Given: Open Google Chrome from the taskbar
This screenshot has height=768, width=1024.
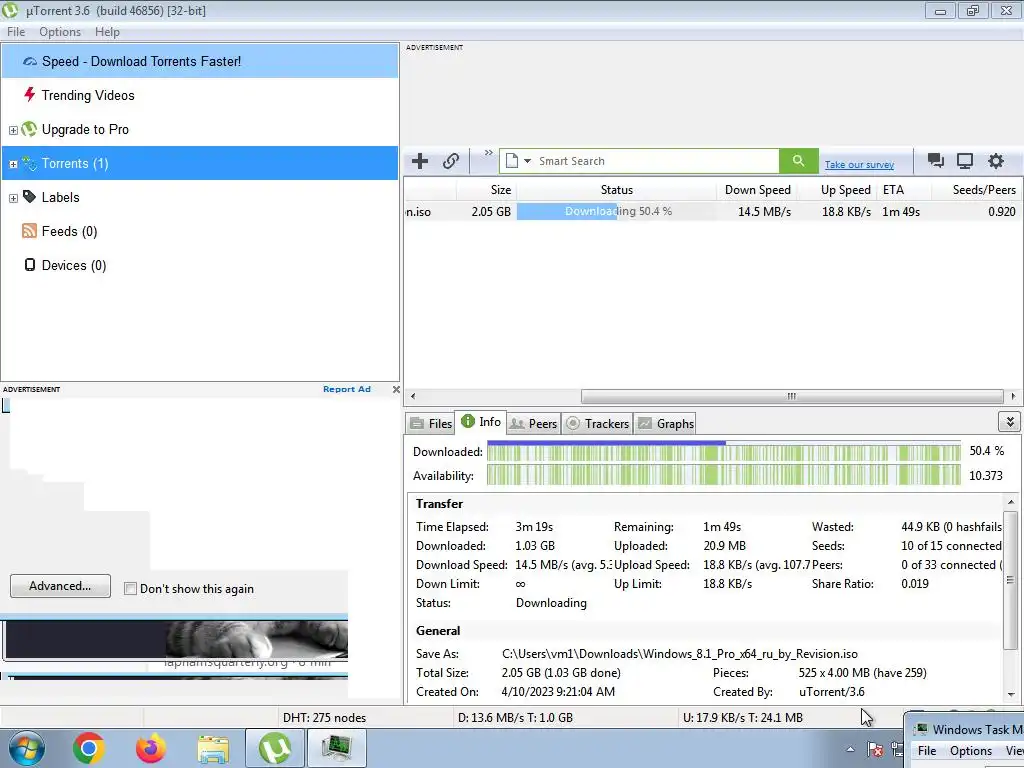Looking at the screenshot, I should pyautogui.click(x=89, y=748).
